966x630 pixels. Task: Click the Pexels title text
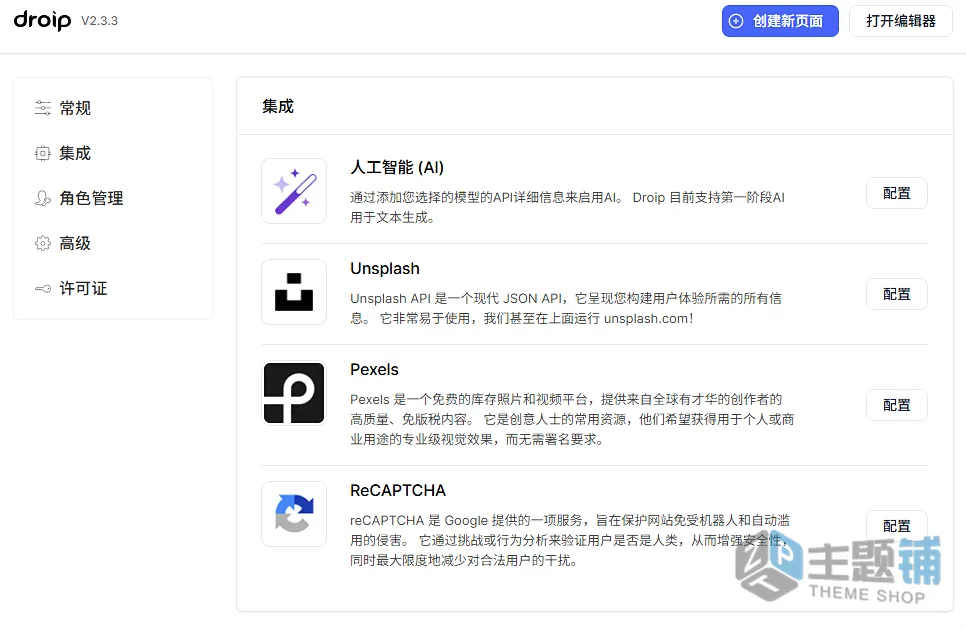pos(375,370)
